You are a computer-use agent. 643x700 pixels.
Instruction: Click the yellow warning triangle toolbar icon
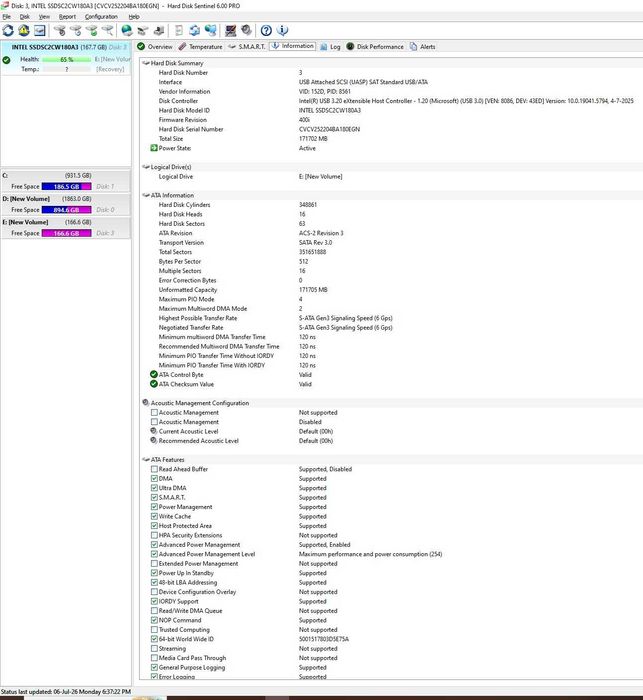pyautogui.click(x=24, y=30)
